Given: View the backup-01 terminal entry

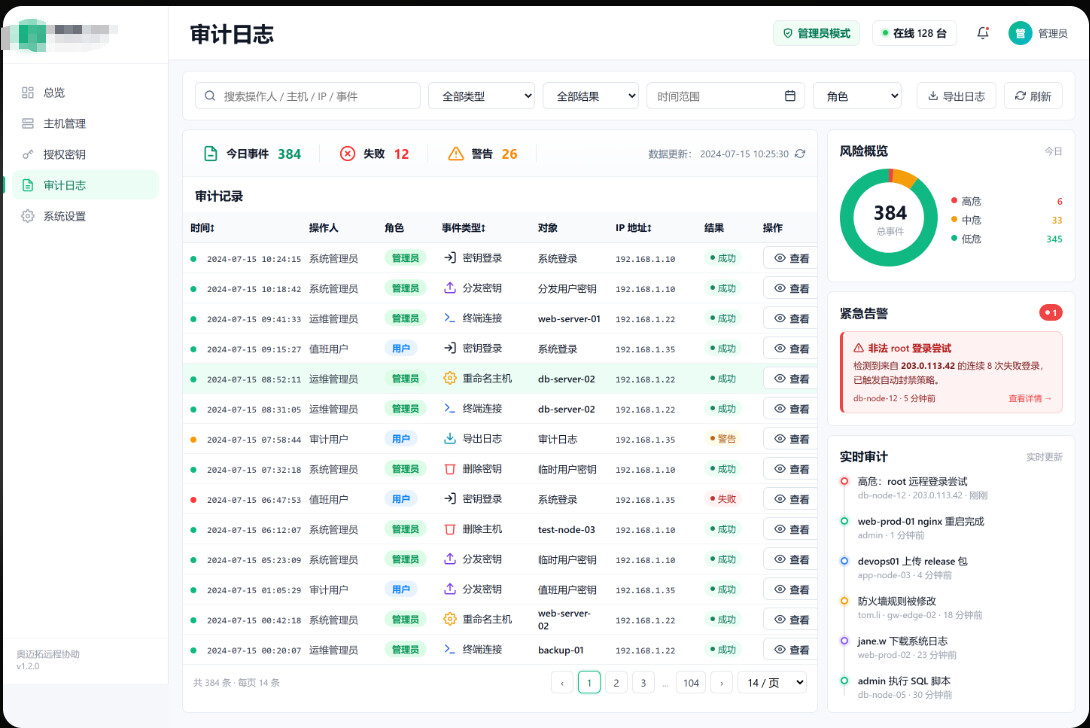Looking at the screenshot, I should (791, 649).
